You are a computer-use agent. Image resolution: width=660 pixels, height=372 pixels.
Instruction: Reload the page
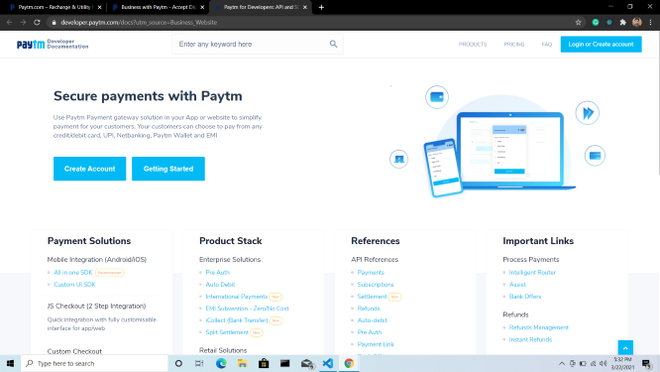tap(37, 22)
